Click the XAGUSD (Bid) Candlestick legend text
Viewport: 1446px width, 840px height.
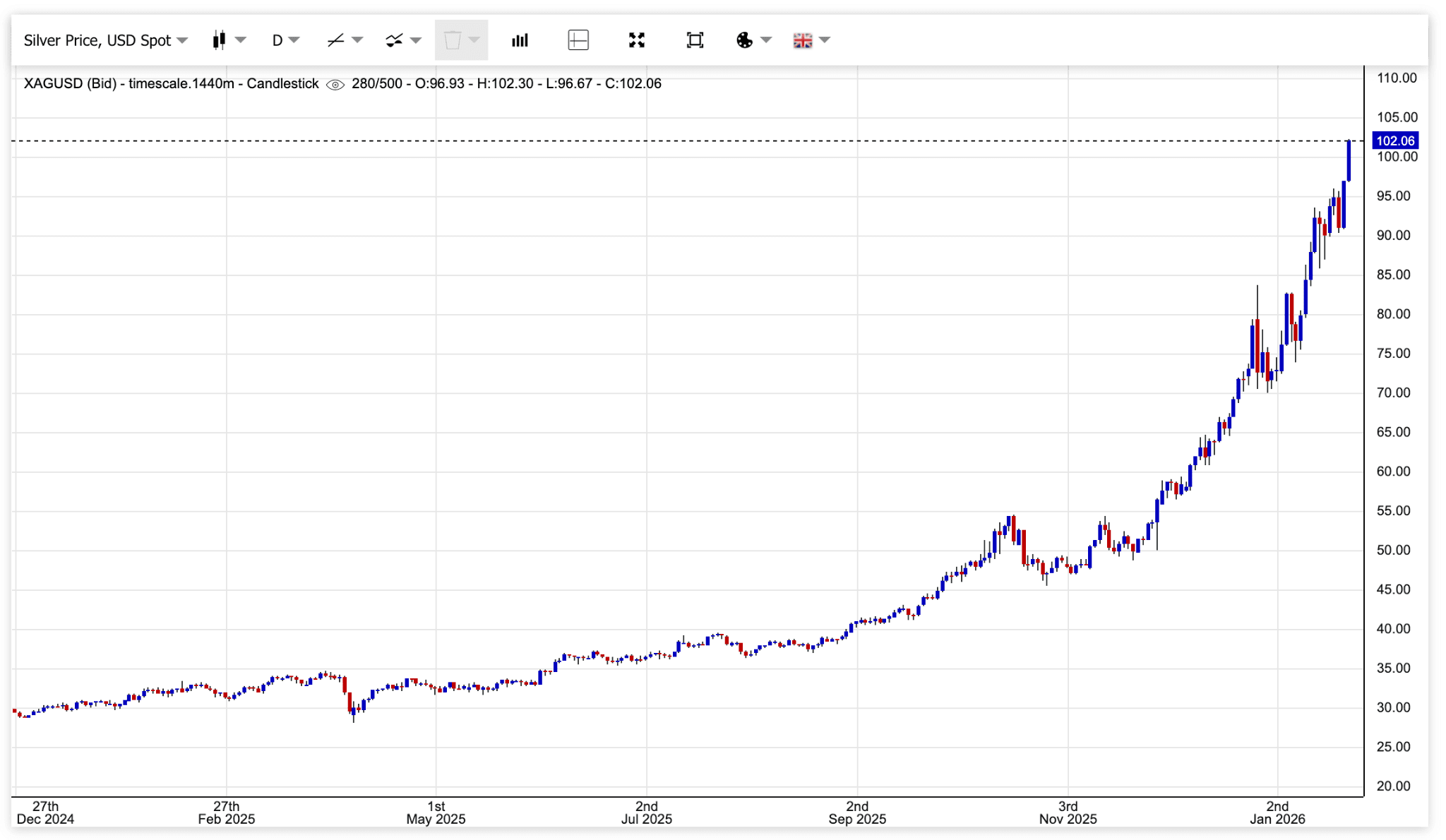coord(171,84)
